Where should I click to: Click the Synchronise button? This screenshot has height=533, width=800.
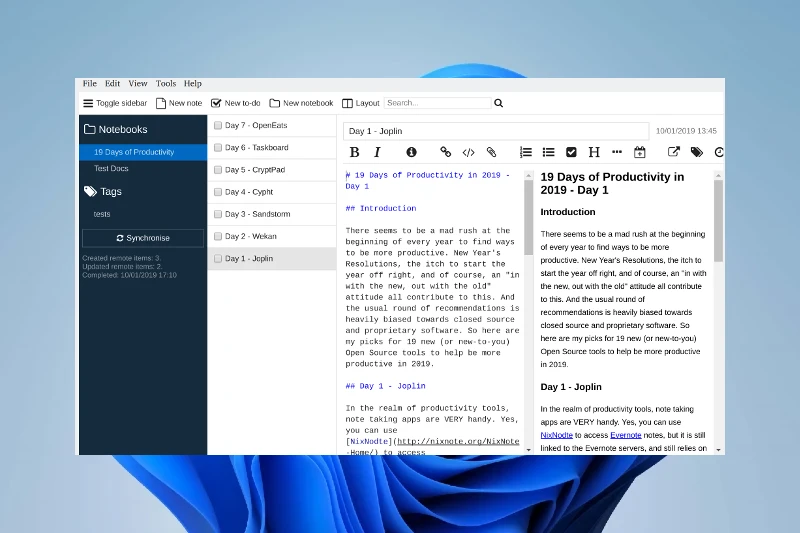(143, 238)
